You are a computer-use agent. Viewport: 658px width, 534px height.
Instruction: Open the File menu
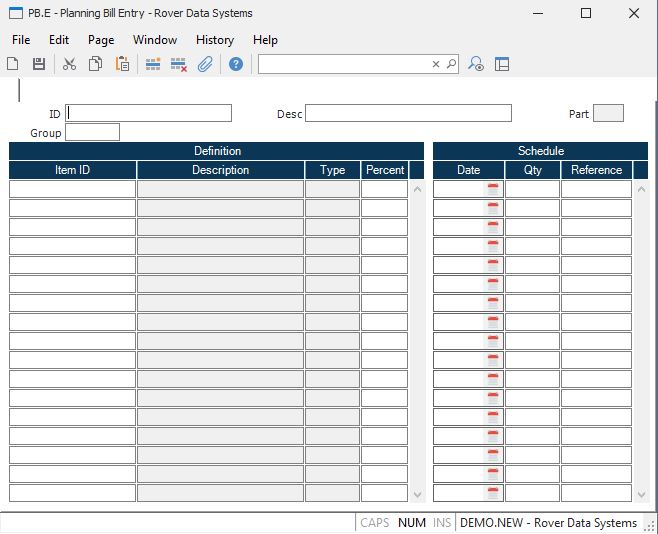tap(21, 40)
